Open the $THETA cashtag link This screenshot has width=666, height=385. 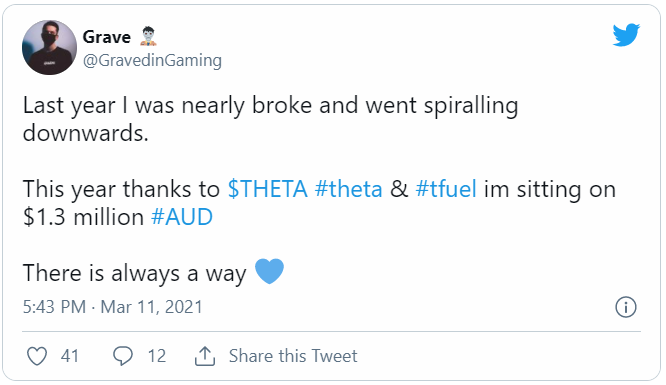pos(268,189)
